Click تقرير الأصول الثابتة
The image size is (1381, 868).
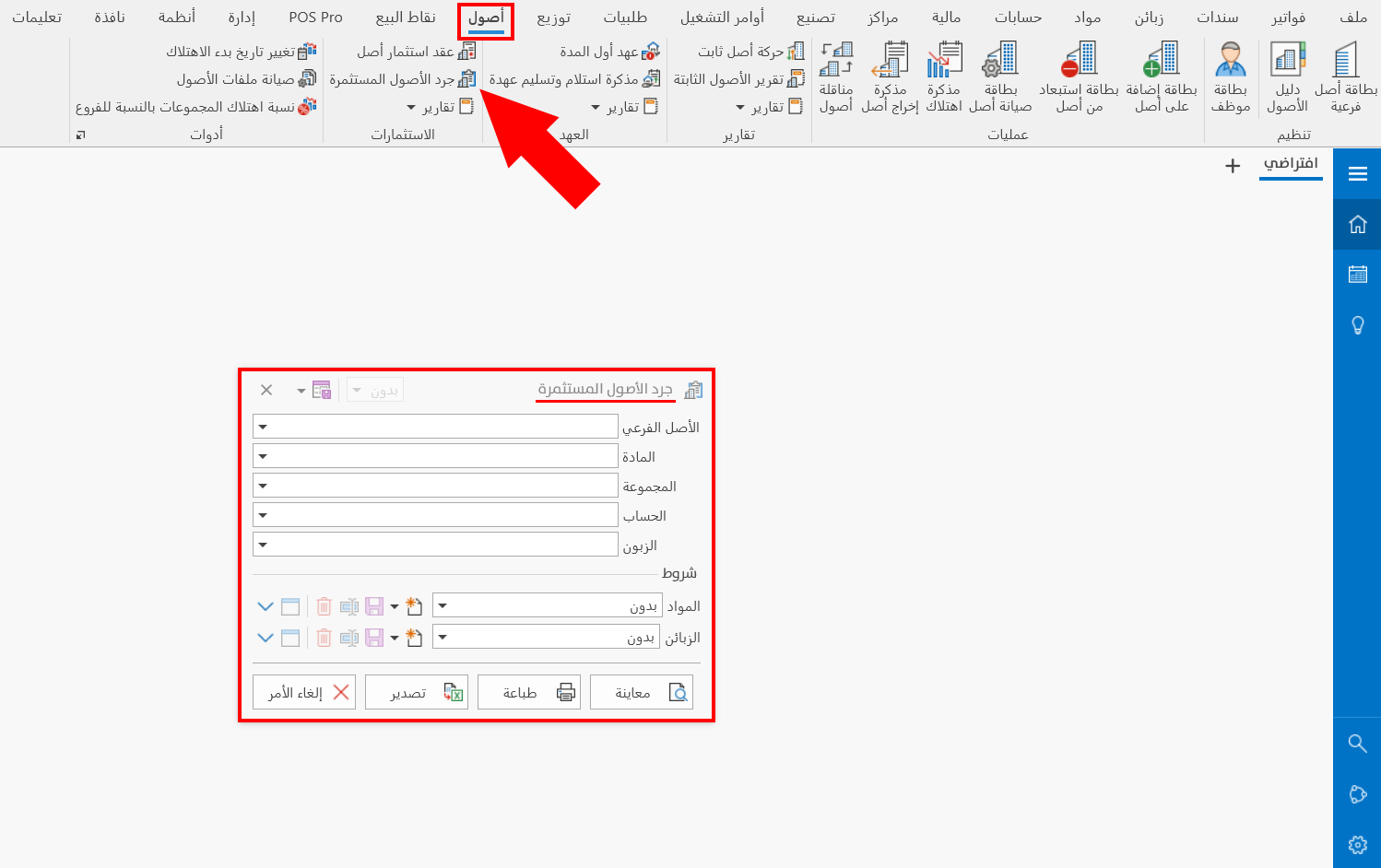tap(739, 79)
